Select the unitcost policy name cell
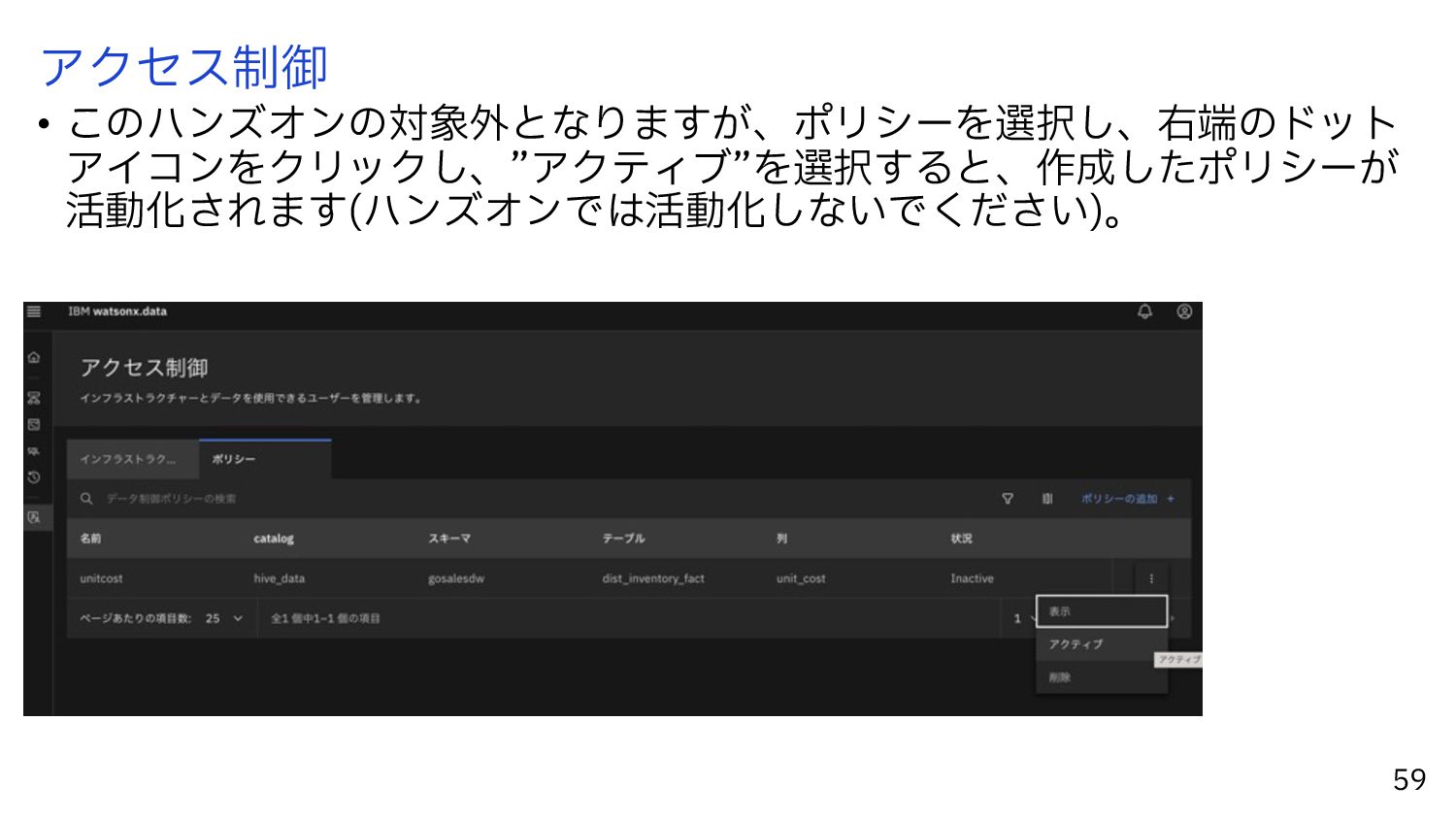Screen dimensions: 1456x819 [x=101, y=578]
